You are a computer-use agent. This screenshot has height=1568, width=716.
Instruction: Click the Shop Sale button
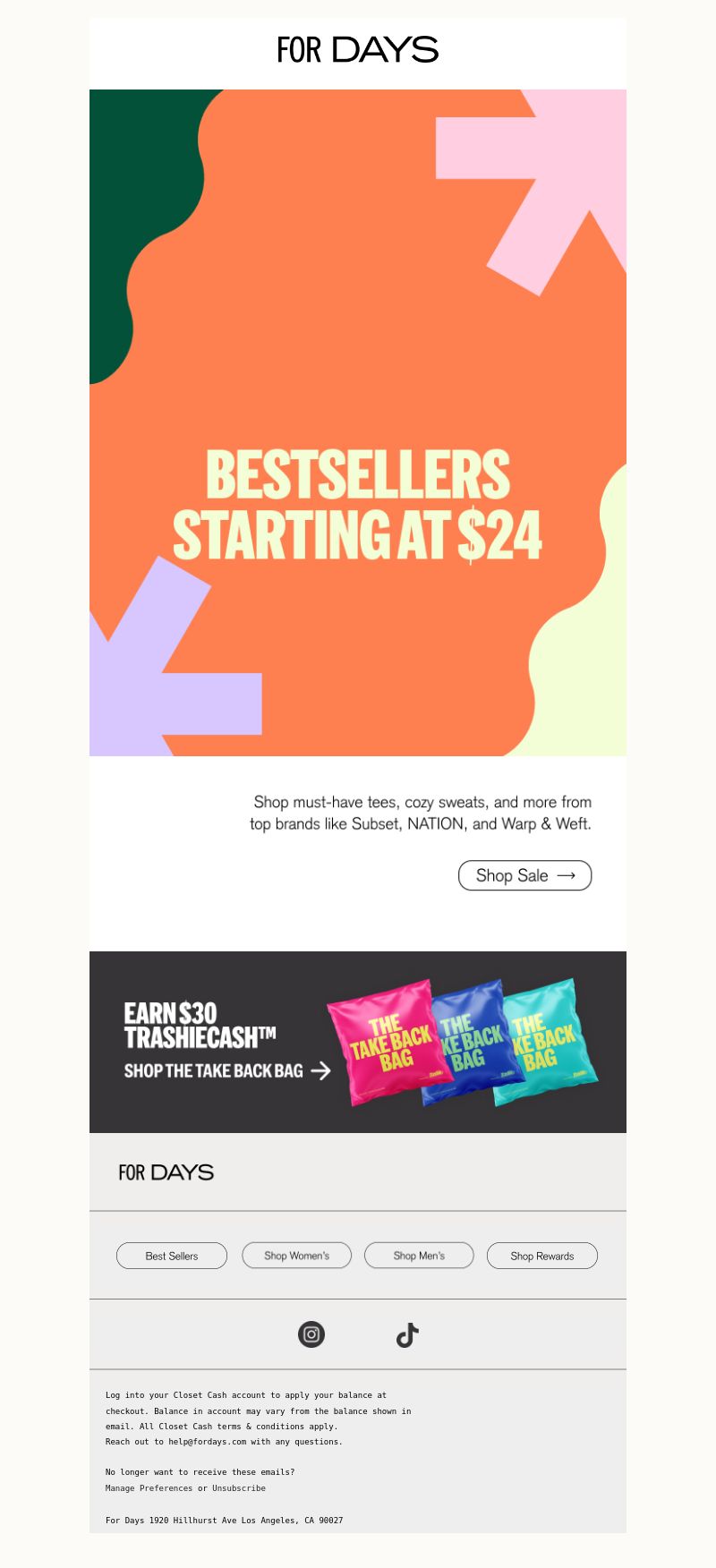pyautogui.click(x=525, y=875)
